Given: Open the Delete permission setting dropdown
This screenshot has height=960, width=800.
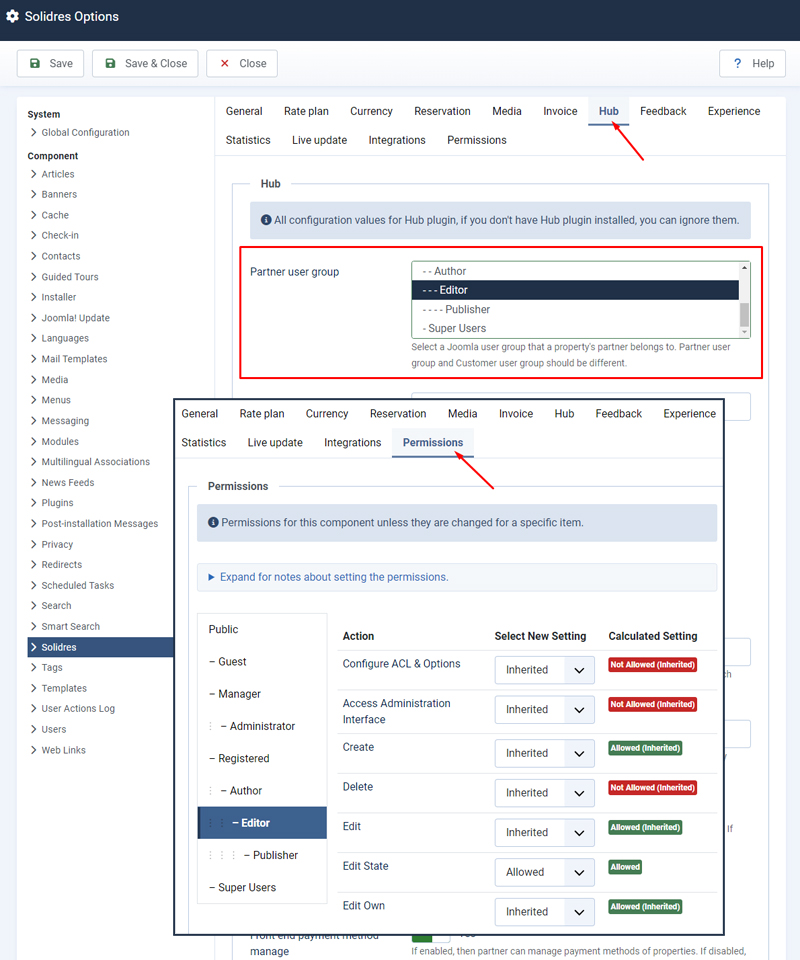Looking at the screenshot, I should click(544, 792).
